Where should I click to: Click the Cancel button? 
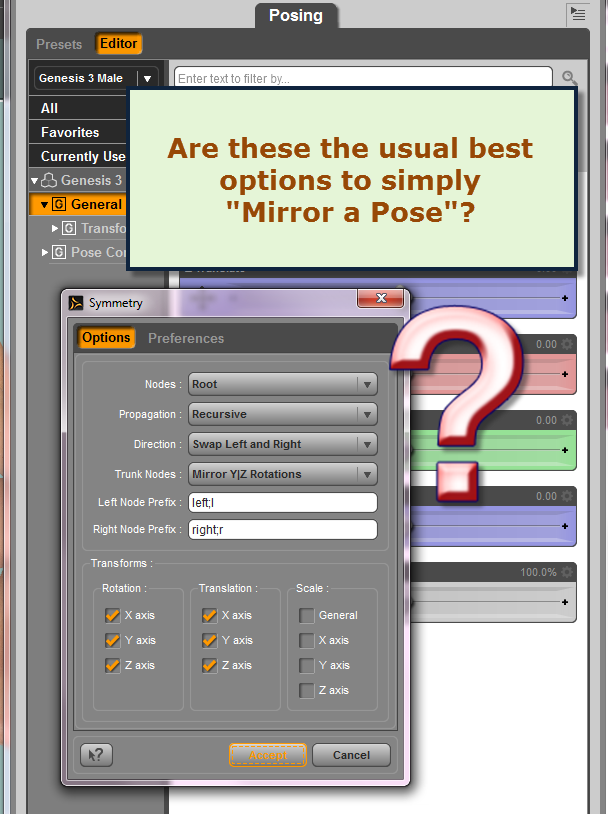tap(351, 755)
